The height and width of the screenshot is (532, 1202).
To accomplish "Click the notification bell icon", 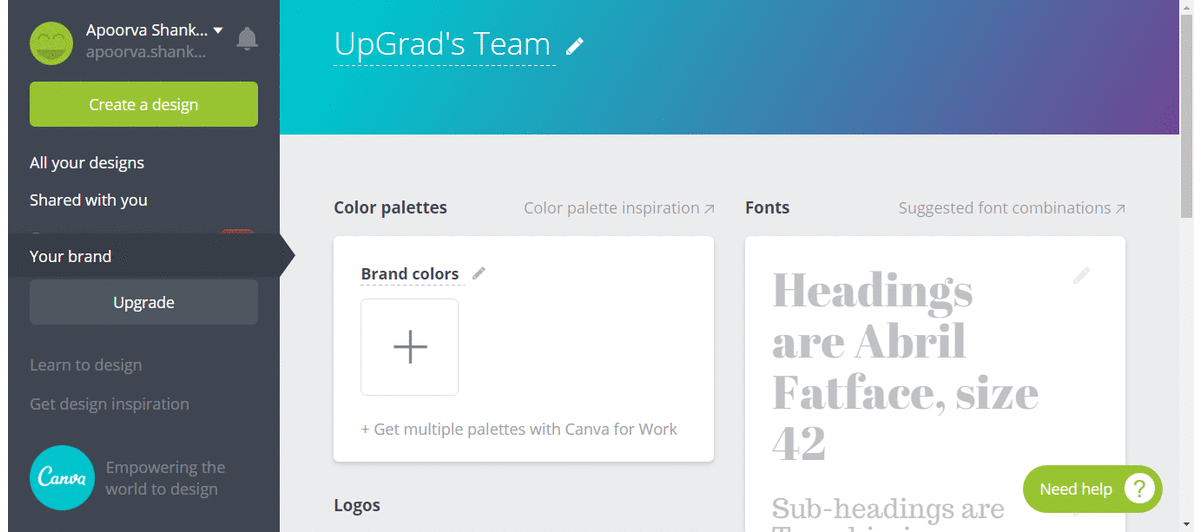I will (x=247, y=39).
